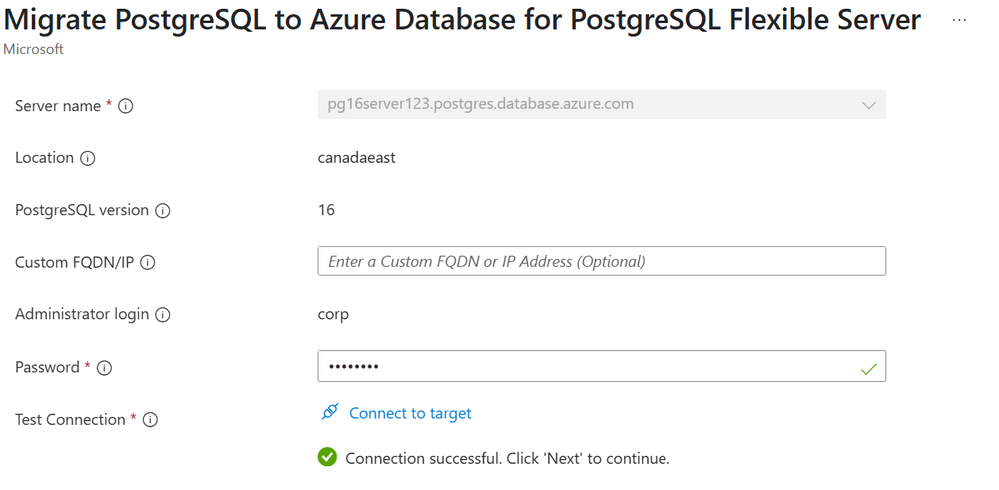
Task: Click the corp administrator login value
Action: point(333,314)
